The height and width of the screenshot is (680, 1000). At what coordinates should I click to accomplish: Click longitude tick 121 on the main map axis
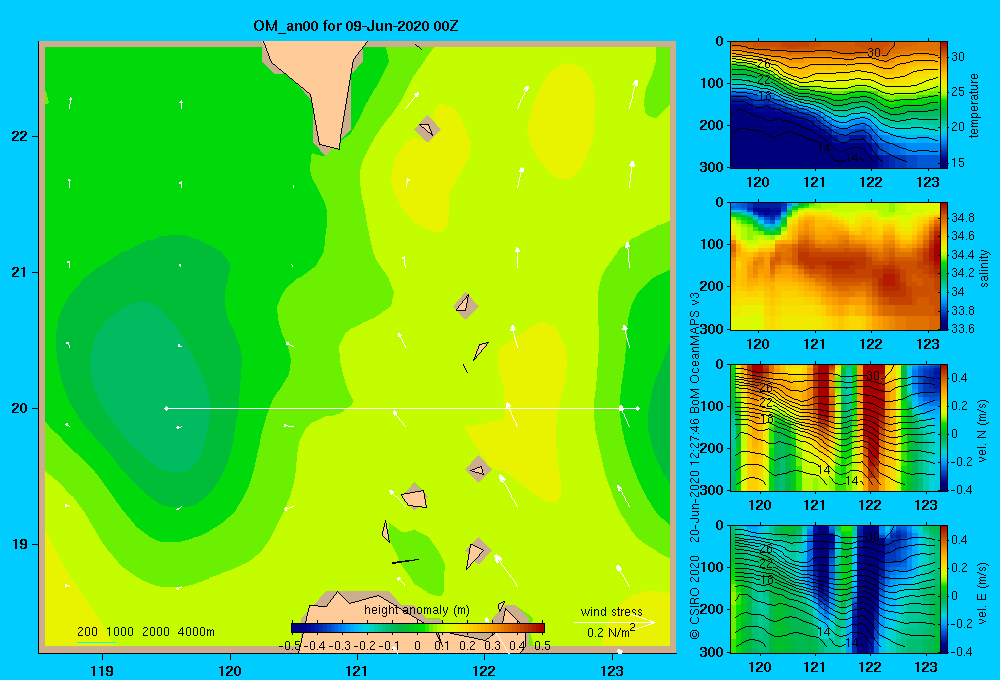[357, 670]
